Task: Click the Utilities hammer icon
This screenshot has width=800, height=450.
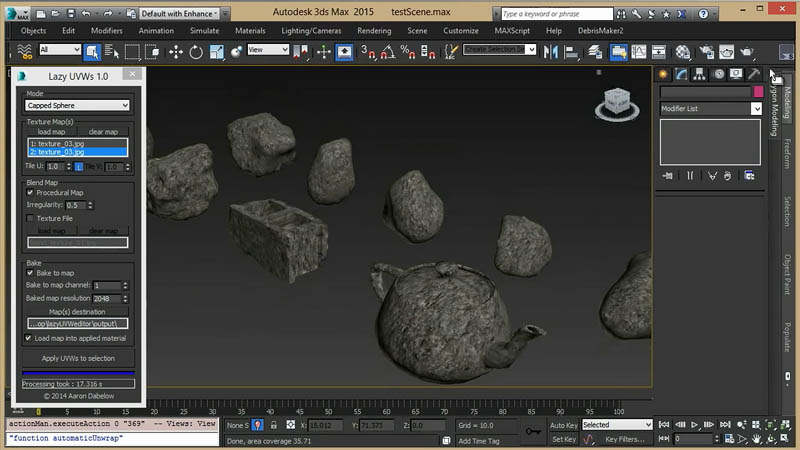Action: pos(755,74)
